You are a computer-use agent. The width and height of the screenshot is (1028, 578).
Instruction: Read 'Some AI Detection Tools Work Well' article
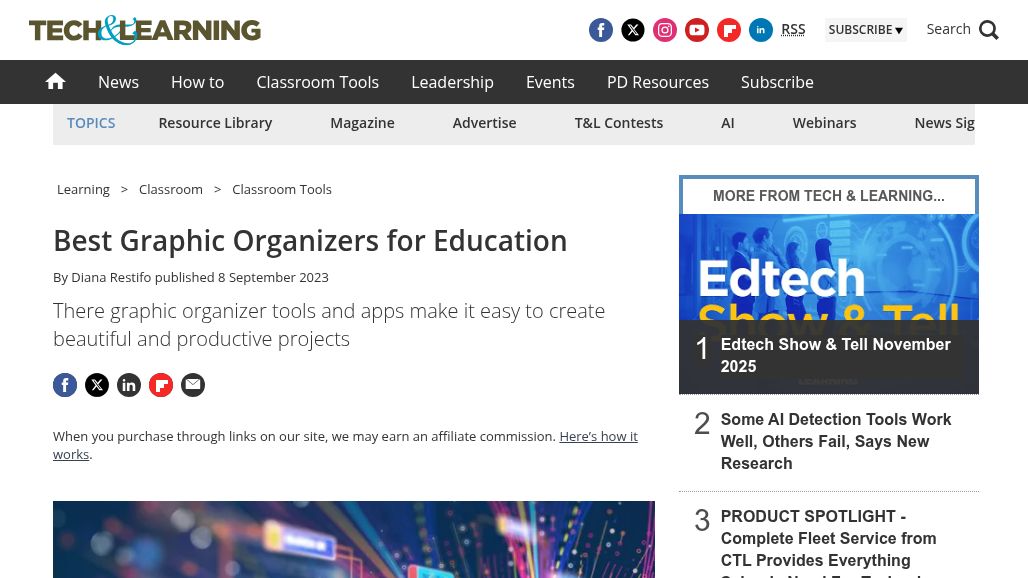click(x=835, y=441)
